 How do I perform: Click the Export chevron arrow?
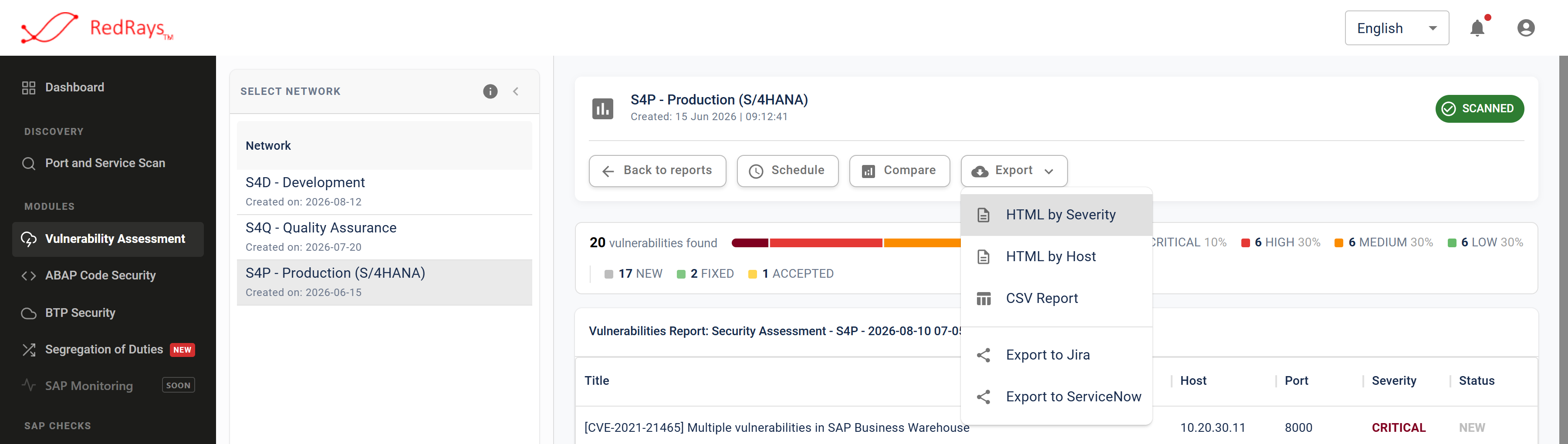click(x=1049, y=172)
